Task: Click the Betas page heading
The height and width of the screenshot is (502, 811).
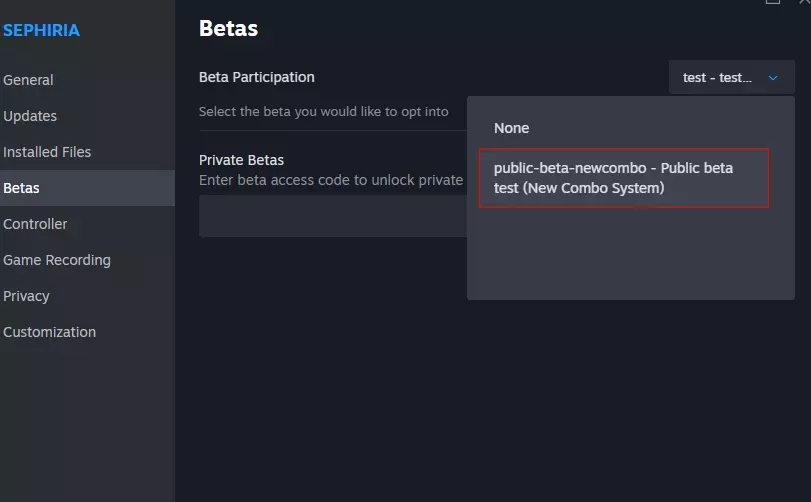Action: click(x=228, y=28)
